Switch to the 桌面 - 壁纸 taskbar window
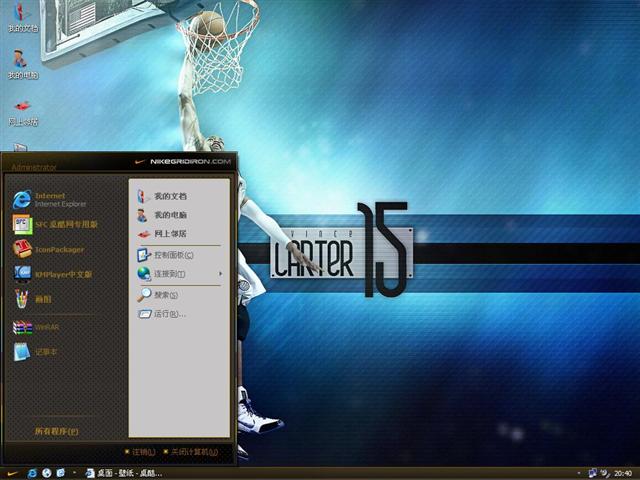This screenshot has height=480, width=640. [123, 473]
